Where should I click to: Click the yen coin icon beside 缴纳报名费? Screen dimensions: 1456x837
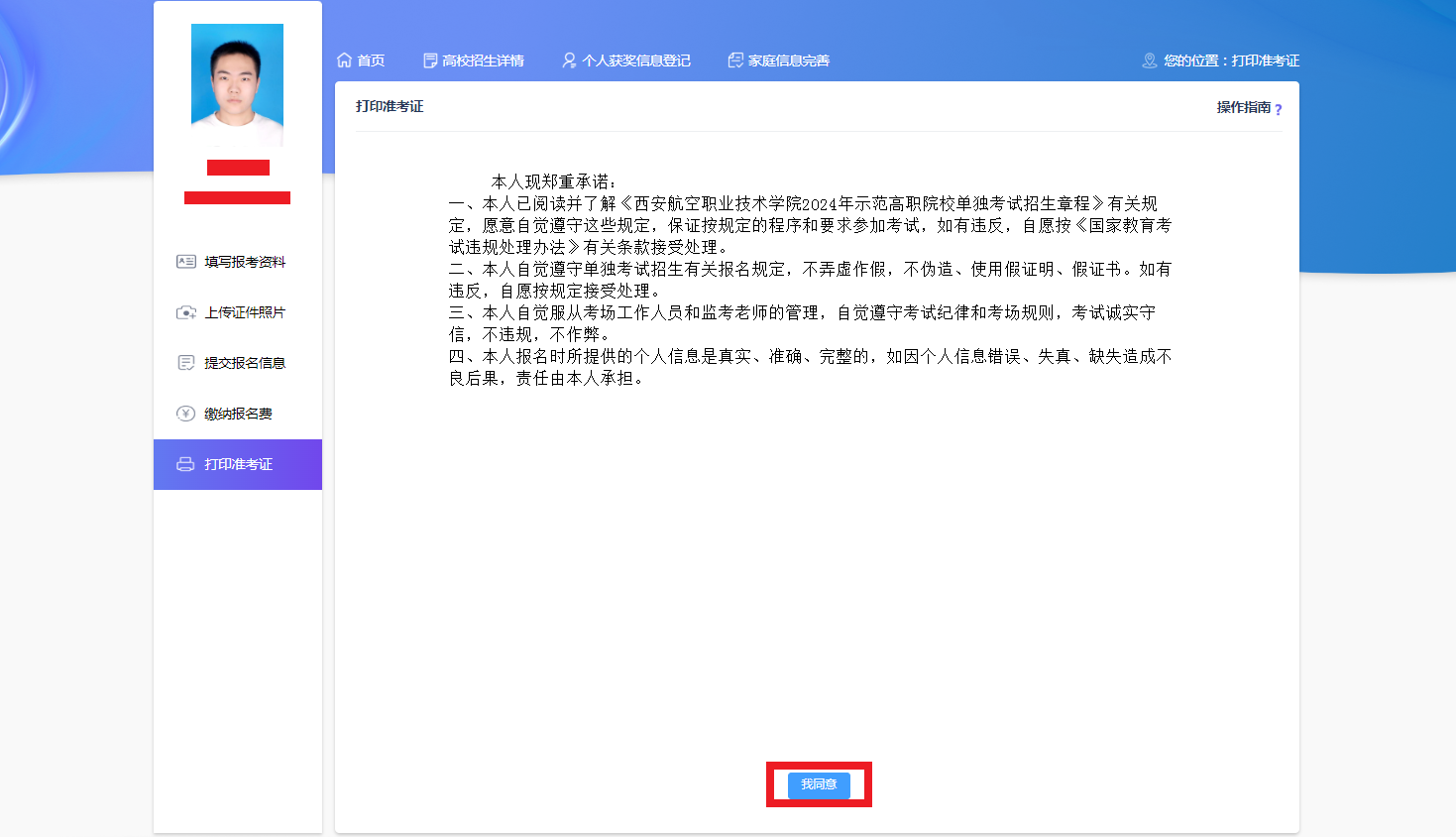tap(185, 414)
